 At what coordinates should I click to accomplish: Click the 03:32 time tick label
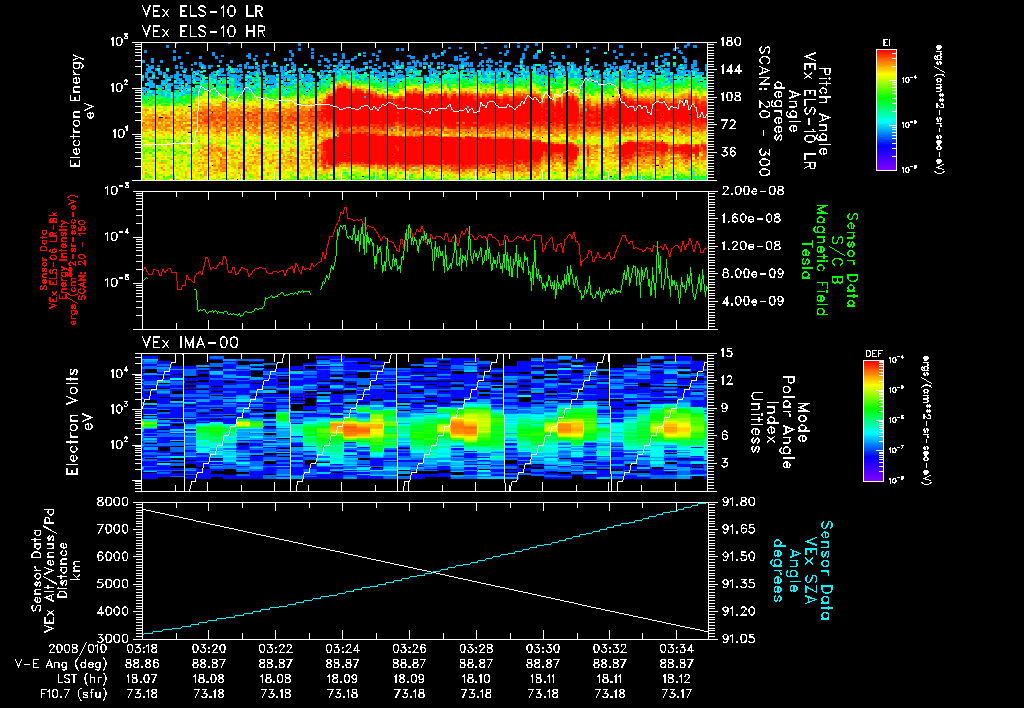tap(610, 650)
